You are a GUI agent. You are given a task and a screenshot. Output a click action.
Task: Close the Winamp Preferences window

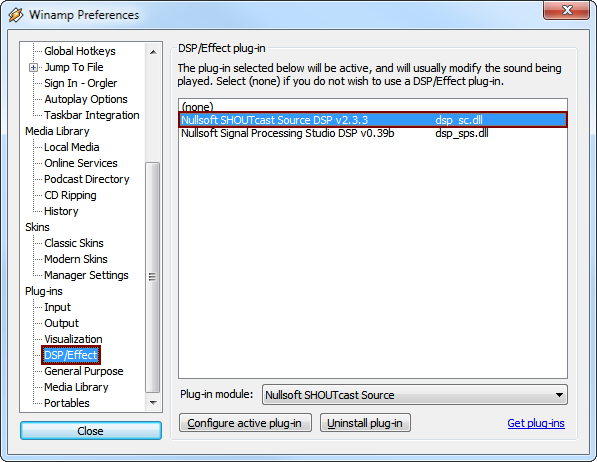[x=567, y=10]
